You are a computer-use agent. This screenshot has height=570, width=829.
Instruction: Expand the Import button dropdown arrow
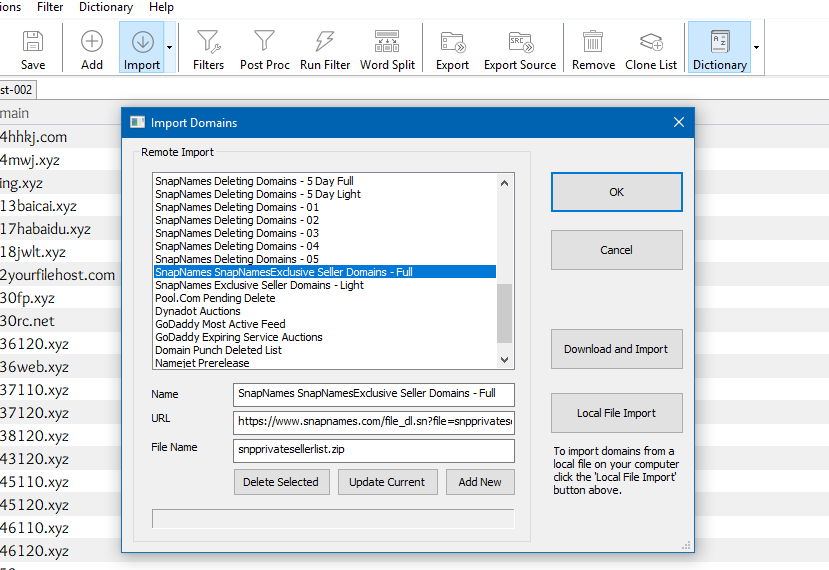point(170,47)
